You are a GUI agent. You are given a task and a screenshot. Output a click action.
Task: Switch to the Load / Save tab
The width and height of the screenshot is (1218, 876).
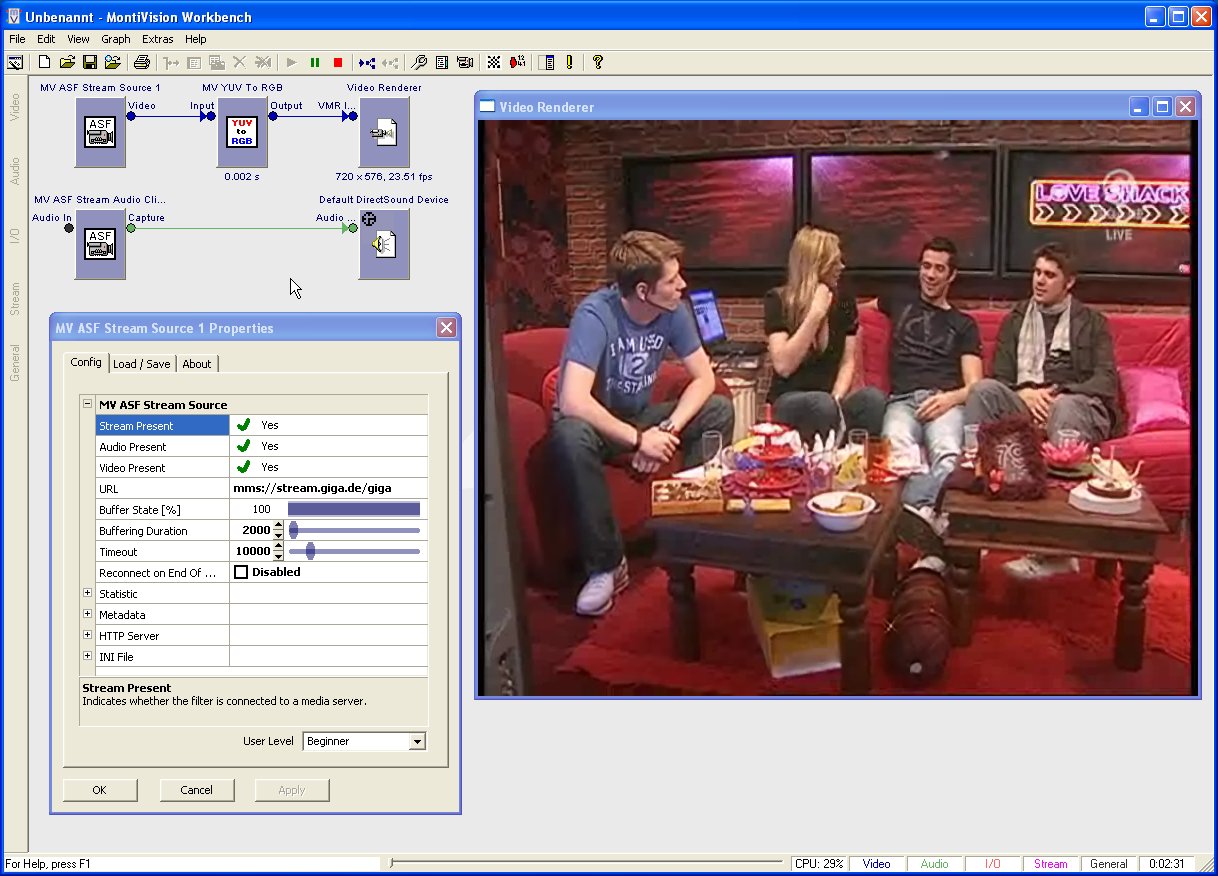[x=141, y=364]
